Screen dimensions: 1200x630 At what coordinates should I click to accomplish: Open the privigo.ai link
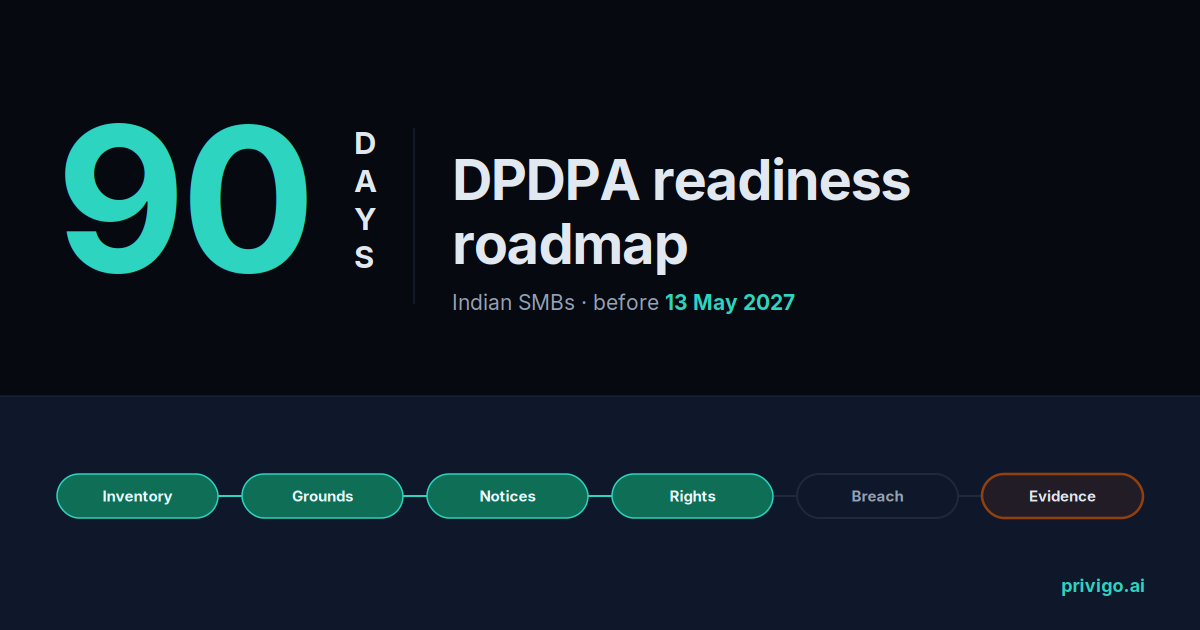[x=1102, y=587]
